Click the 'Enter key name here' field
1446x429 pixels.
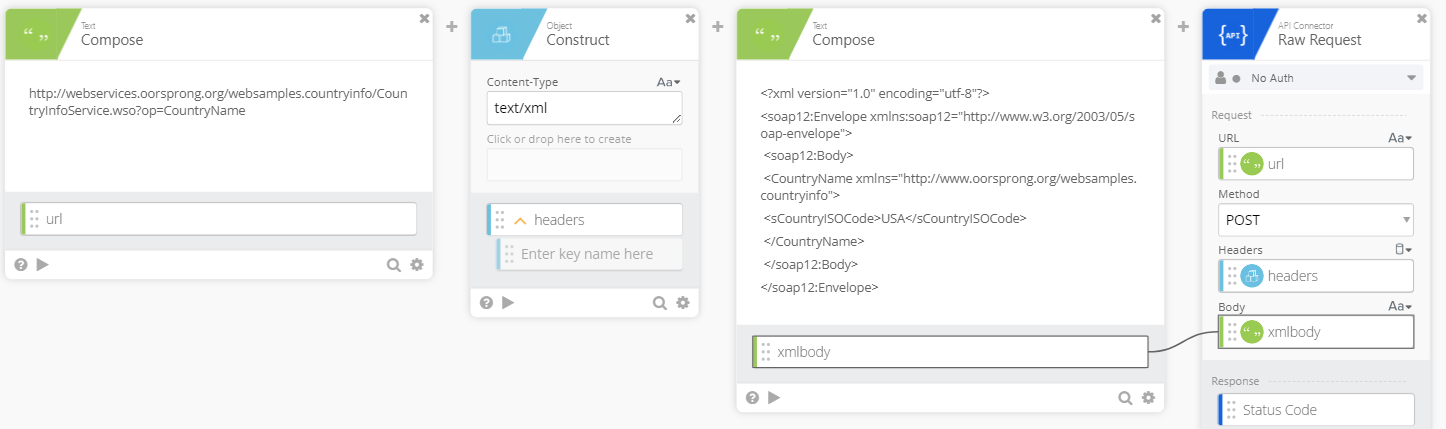[x=589, y=254]
